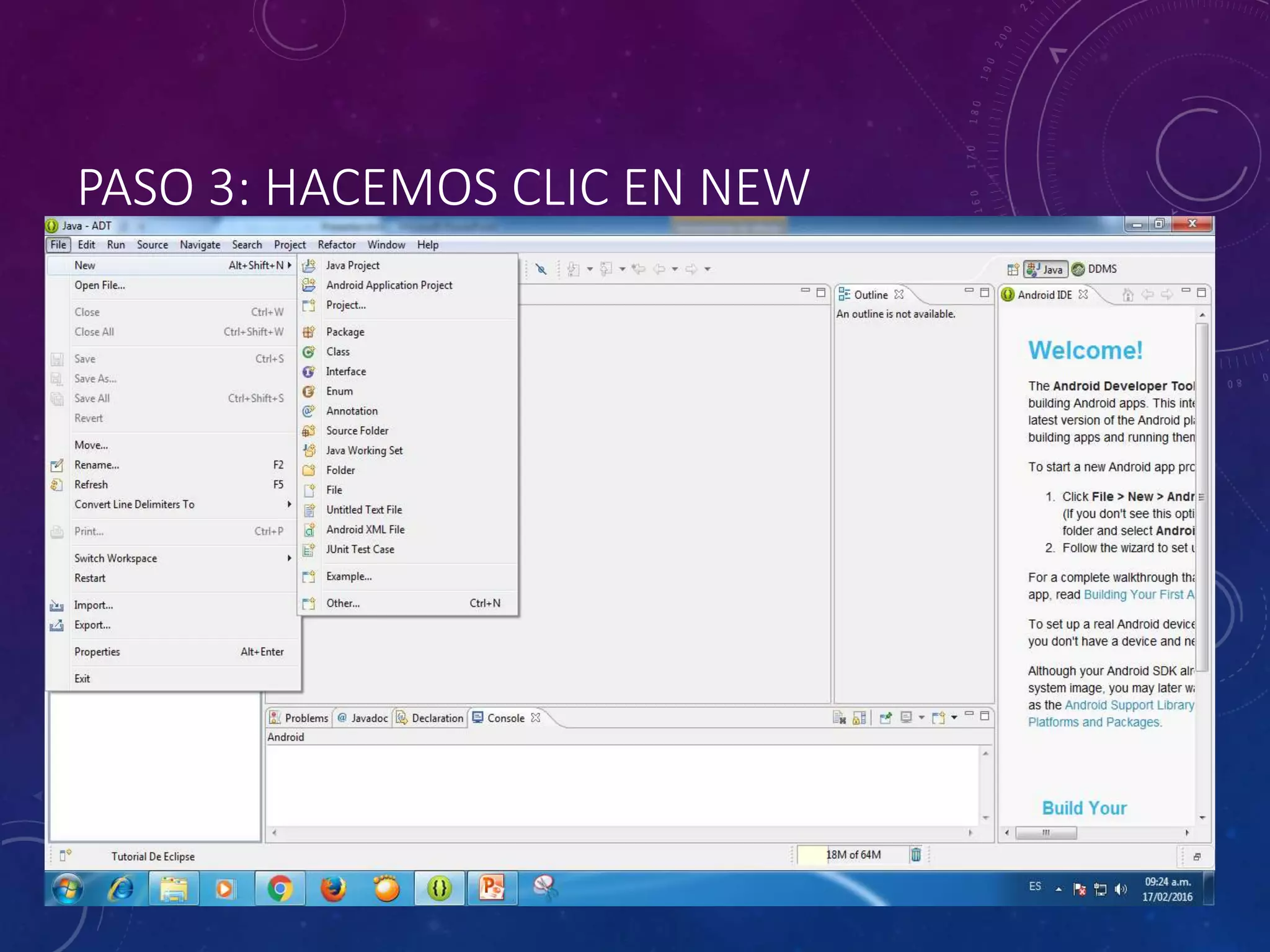
Task: Click the Clear Console icon
Action: pyautogui.click(x=839, y=718)
